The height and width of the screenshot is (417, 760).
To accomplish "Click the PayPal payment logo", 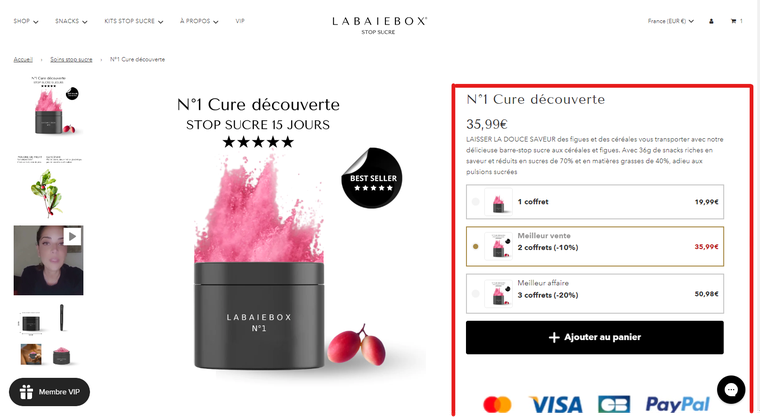I will pos(678,404).
